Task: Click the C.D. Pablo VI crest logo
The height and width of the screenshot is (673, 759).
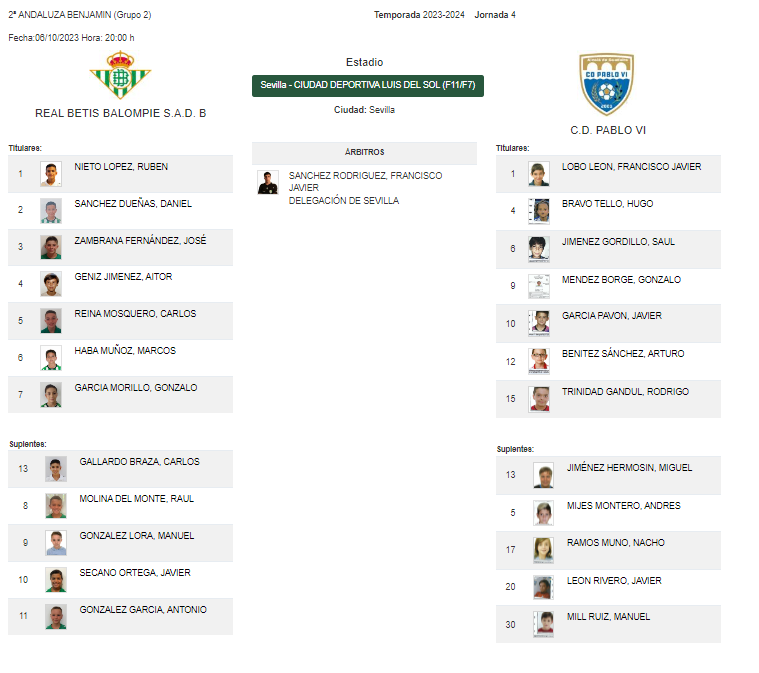Action: point(607,84)
